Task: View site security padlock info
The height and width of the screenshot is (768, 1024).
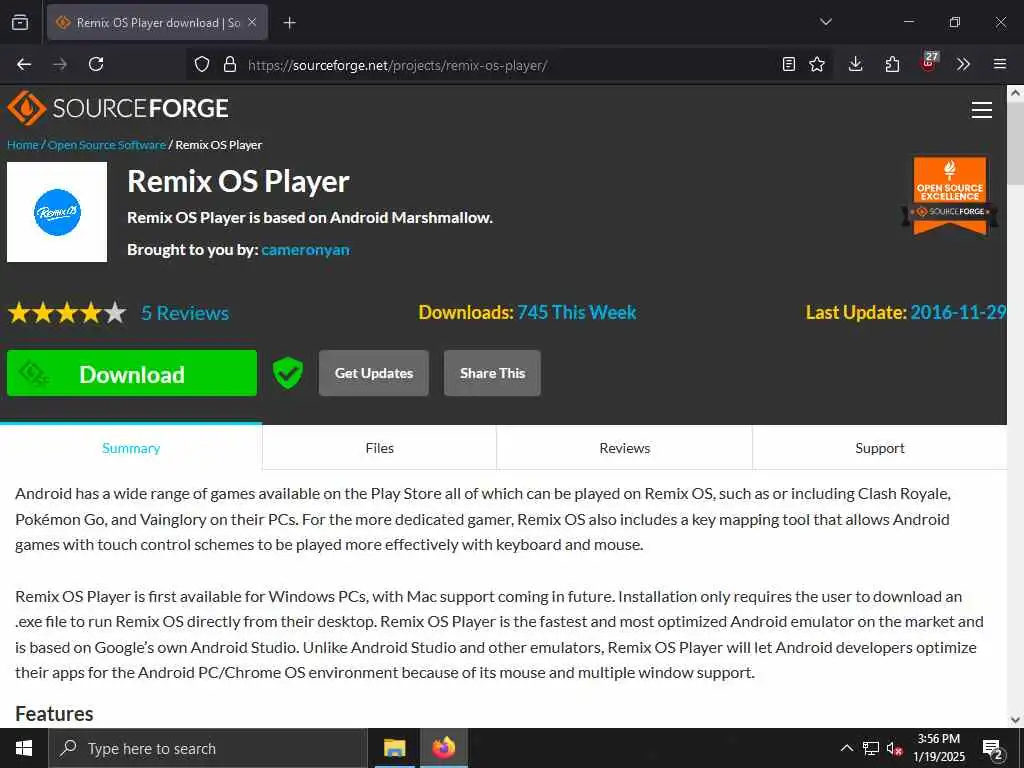Action: (230, 64)
